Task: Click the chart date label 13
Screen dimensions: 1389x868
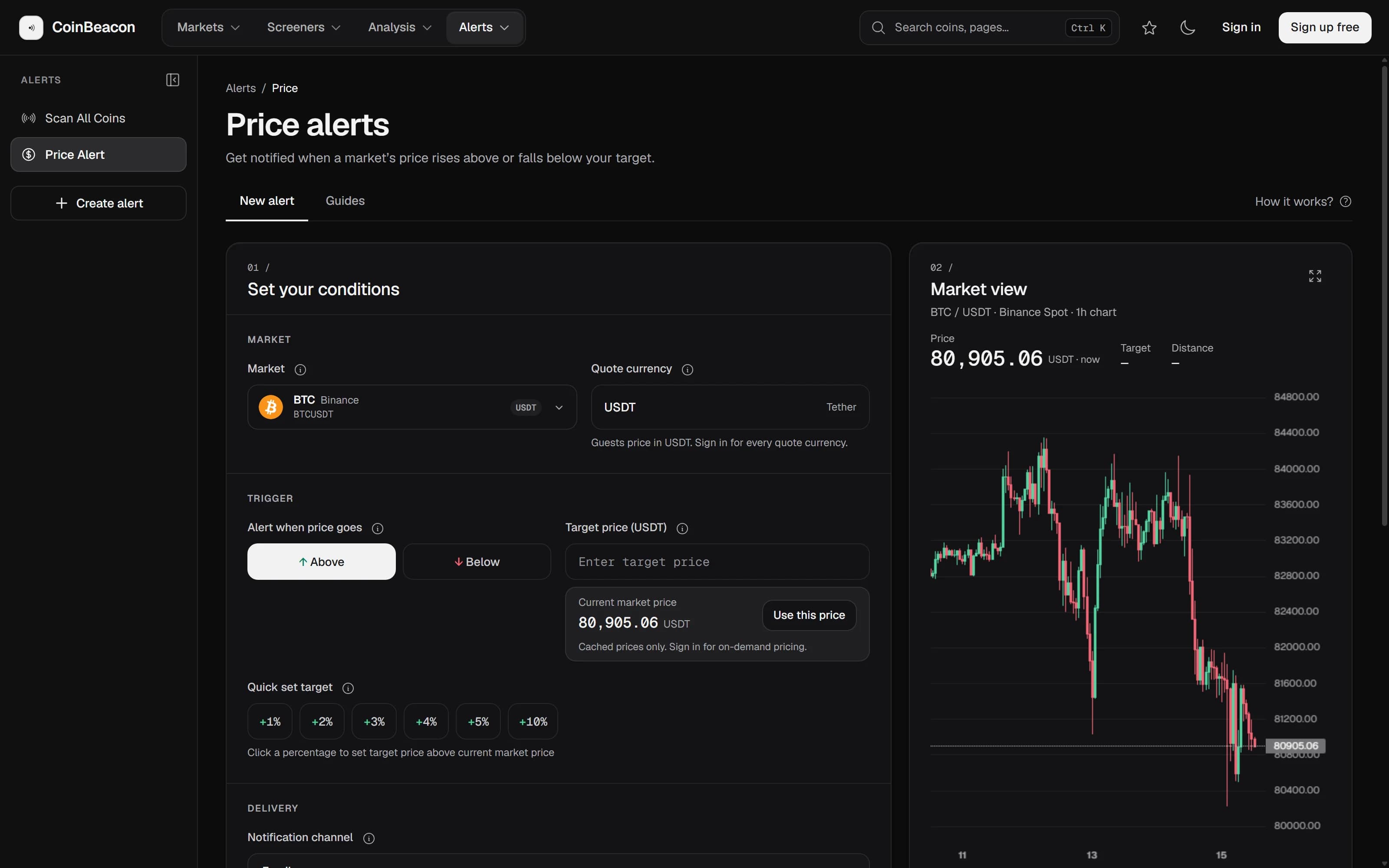Action: 1092,855
